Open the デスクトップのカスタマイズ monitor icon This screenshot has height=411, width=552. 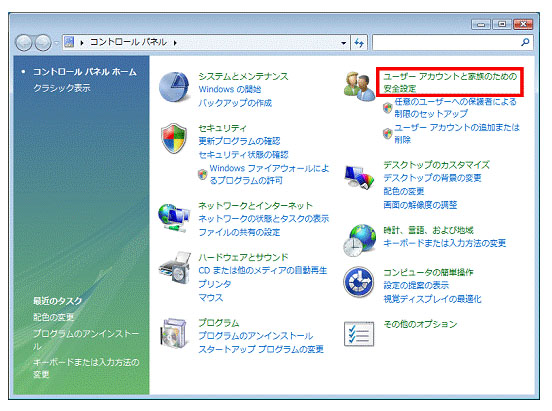[359, 178]
